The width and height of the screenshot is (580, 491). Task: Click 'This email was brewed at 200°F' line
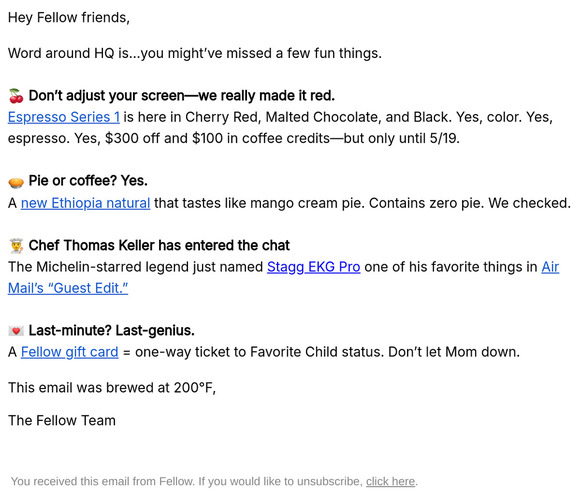click(x=112, y=388)
